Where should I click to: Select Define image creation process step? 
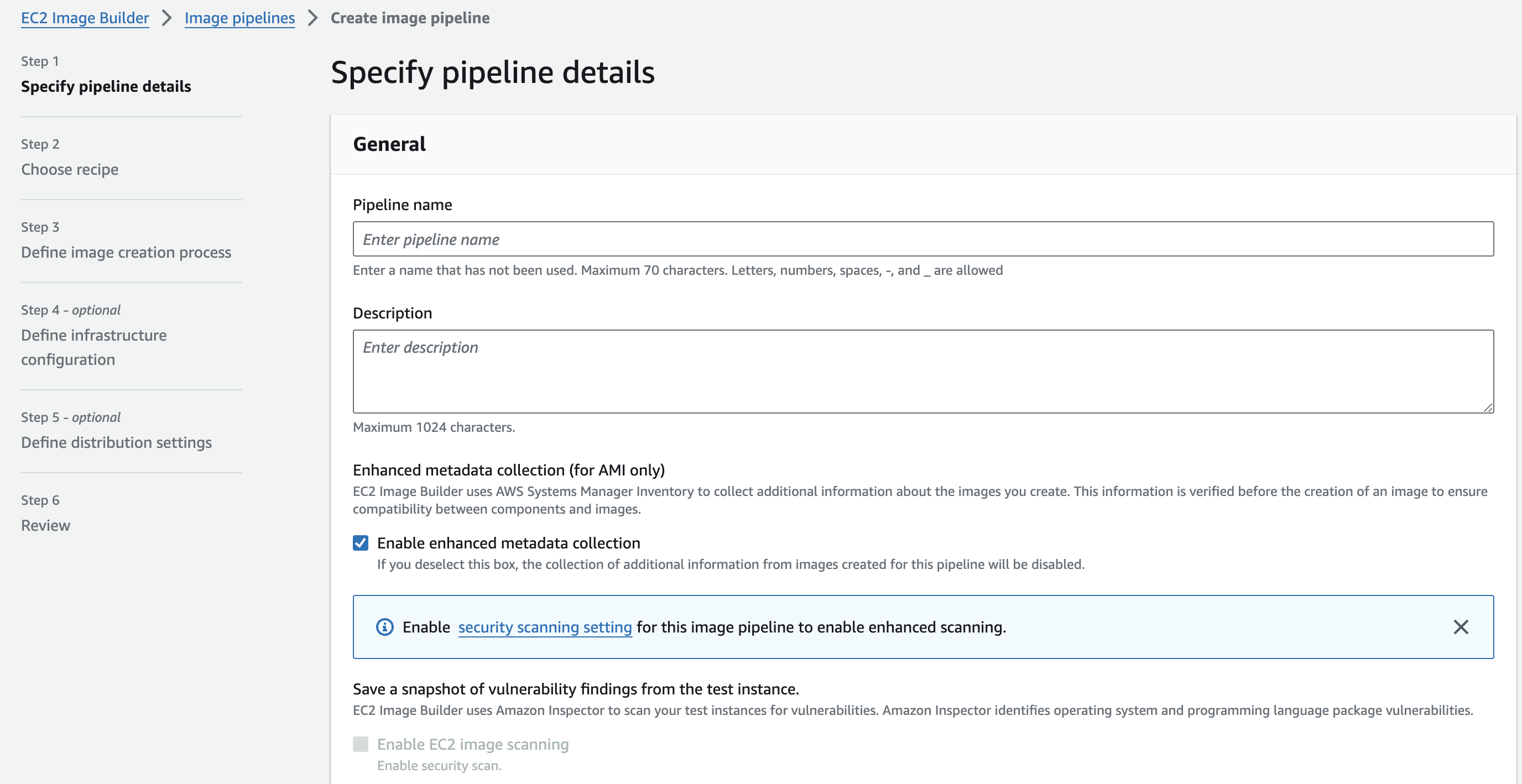click(x=126, y=252)
